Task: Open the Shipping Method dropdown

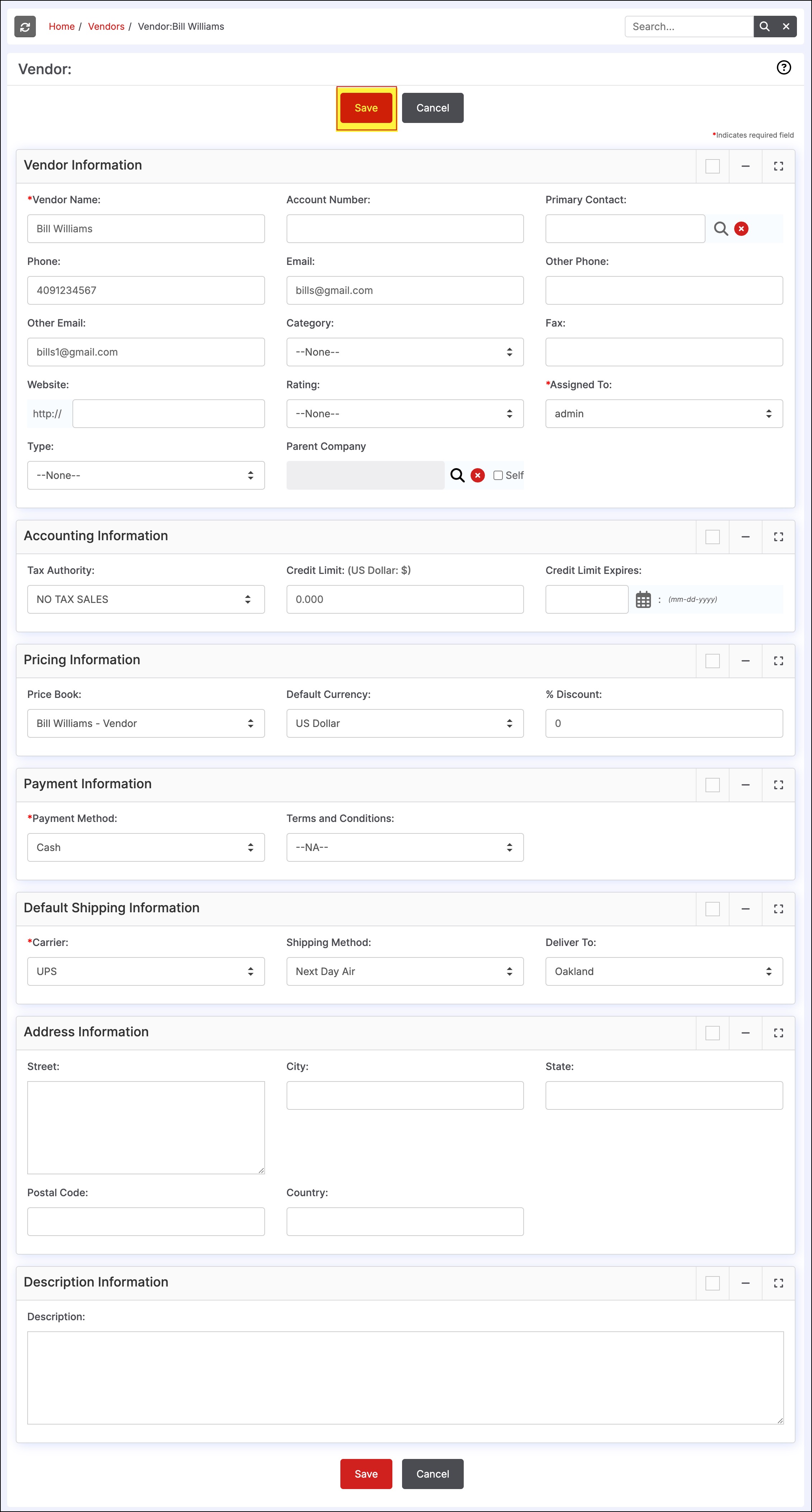Action: pyautogui.click(x=405, y=971)
